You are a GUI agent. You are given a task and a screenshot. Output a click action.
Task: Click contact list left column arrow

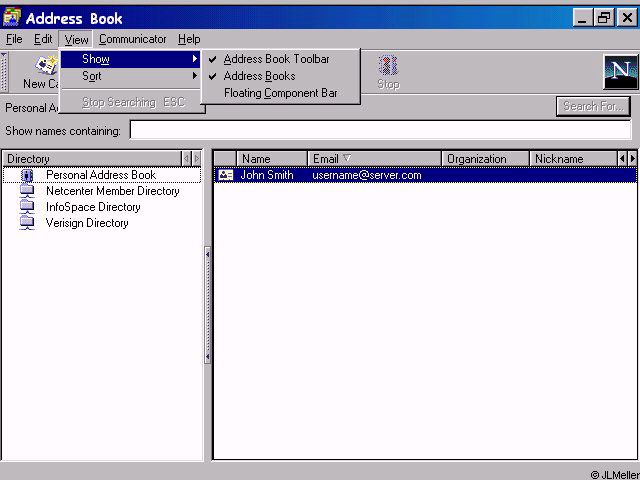622,158
